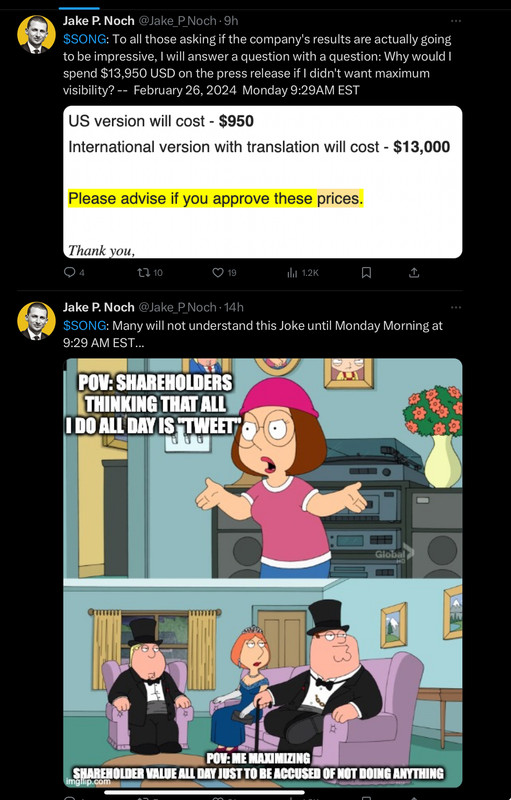Select the active tab indicator at top

79,8
